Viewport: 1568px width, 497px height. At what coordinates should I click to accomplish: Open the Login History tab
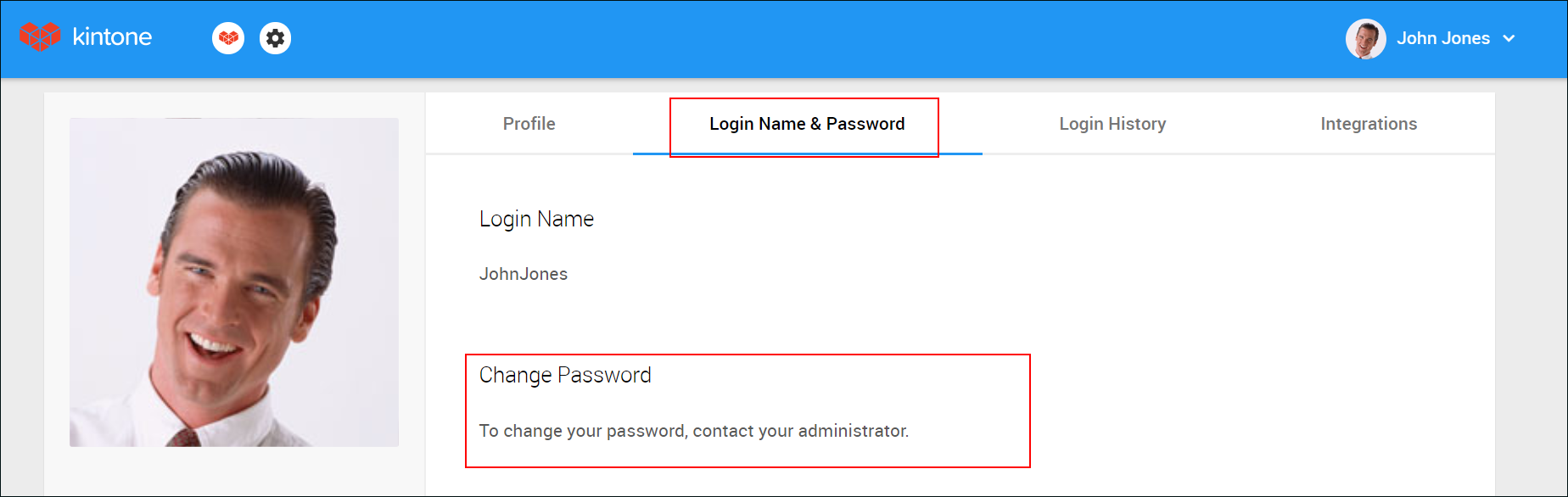pos(1112,123)
